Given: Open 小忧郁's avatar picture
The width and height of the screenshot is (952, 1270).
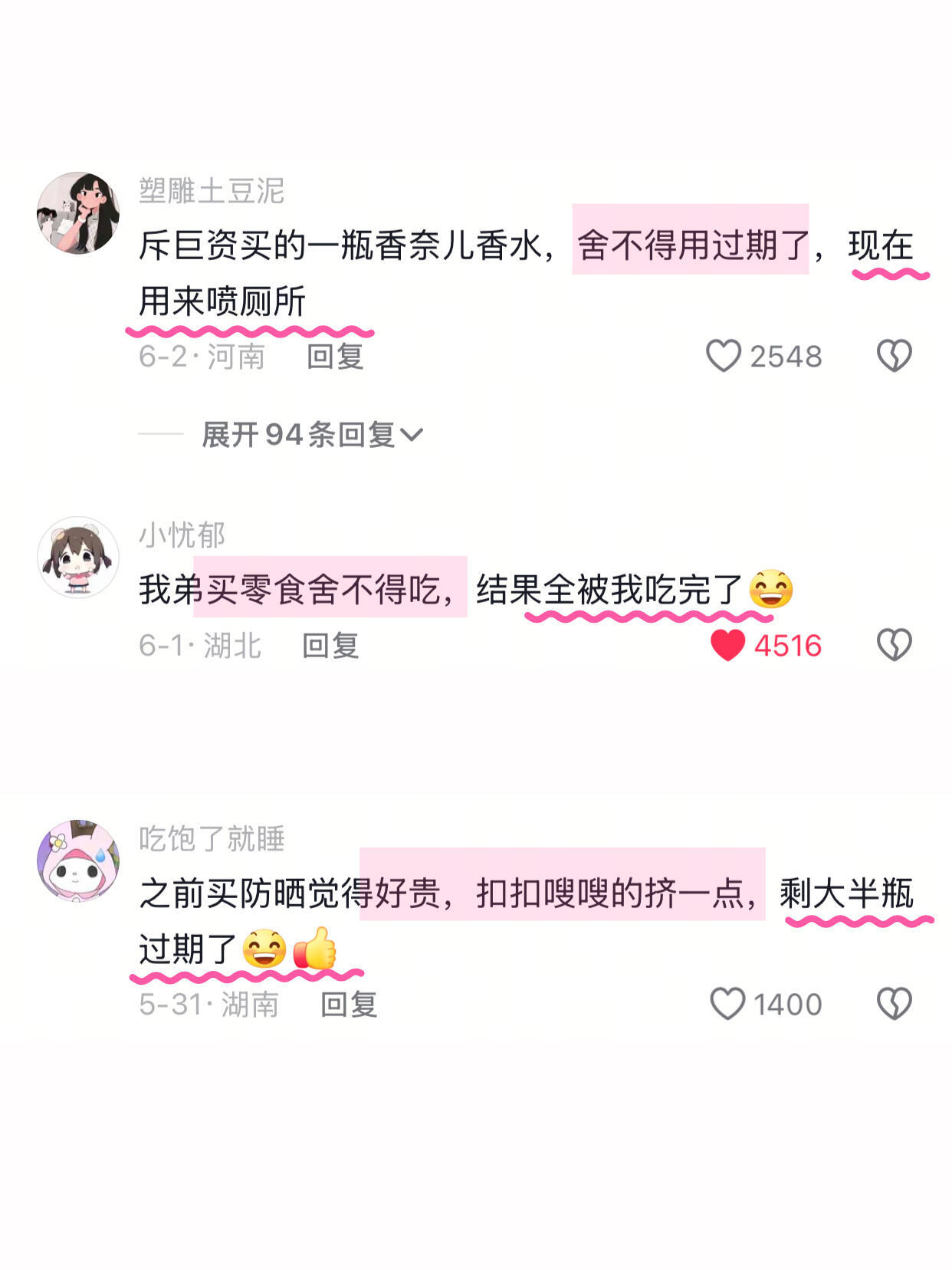Looking at the screenshot, I should click(78, 558).
